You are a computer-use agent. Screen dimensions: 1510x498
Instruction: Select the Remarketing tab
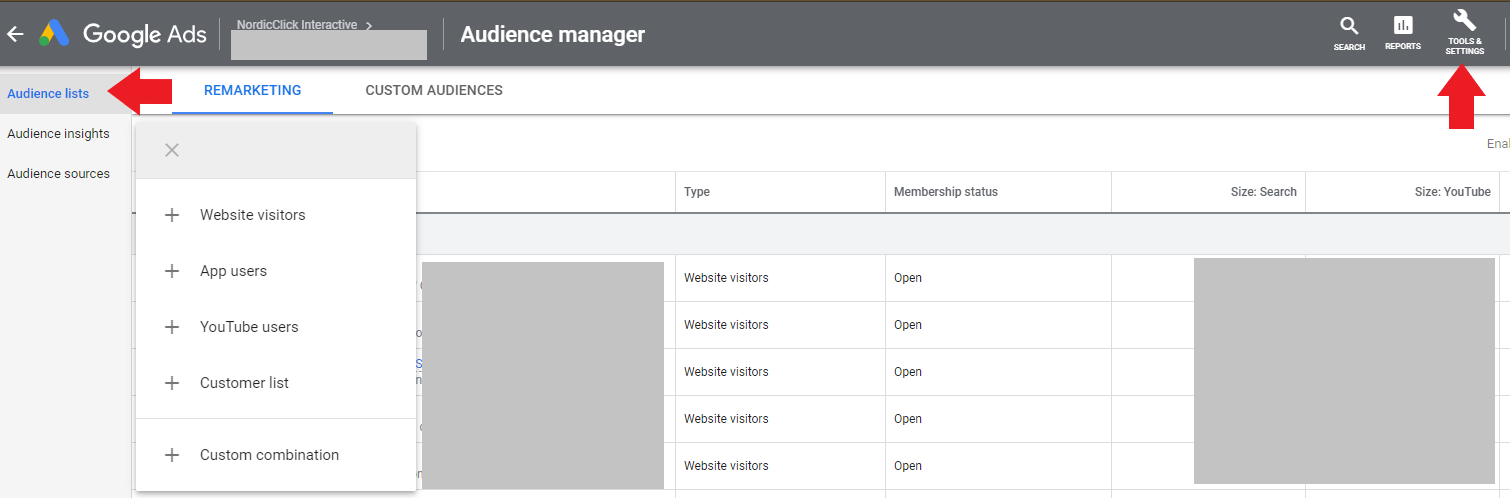(252, 90)
